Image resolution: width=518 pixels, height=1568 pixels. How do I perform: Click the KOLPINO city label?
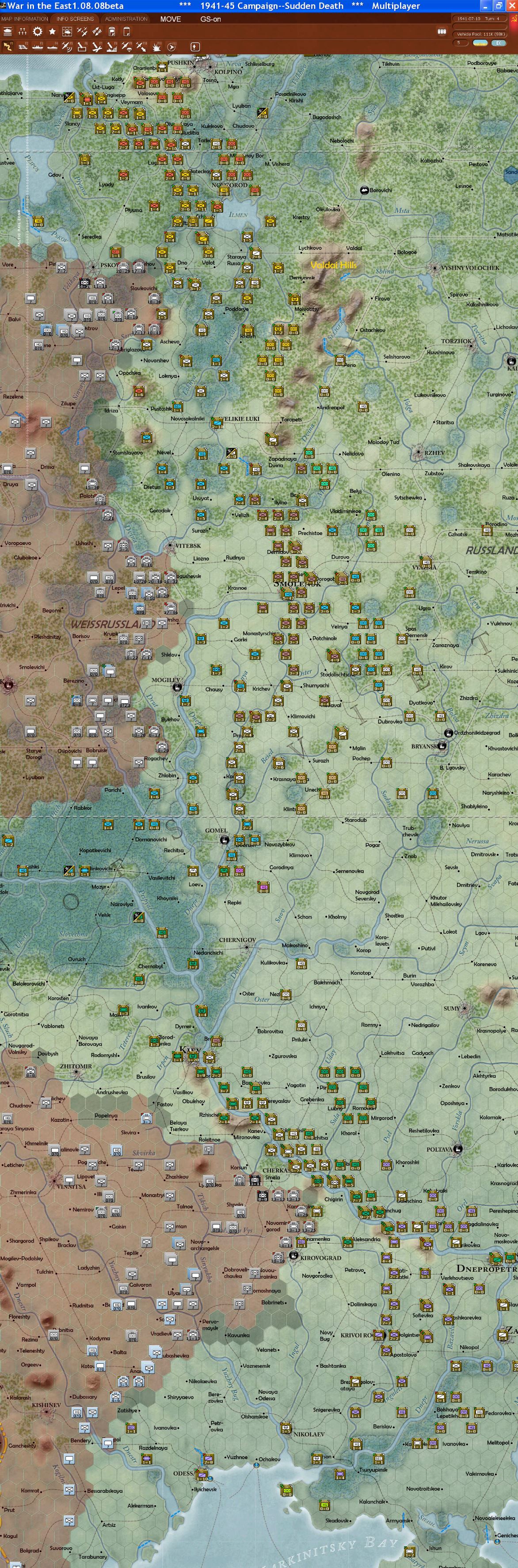228,71
